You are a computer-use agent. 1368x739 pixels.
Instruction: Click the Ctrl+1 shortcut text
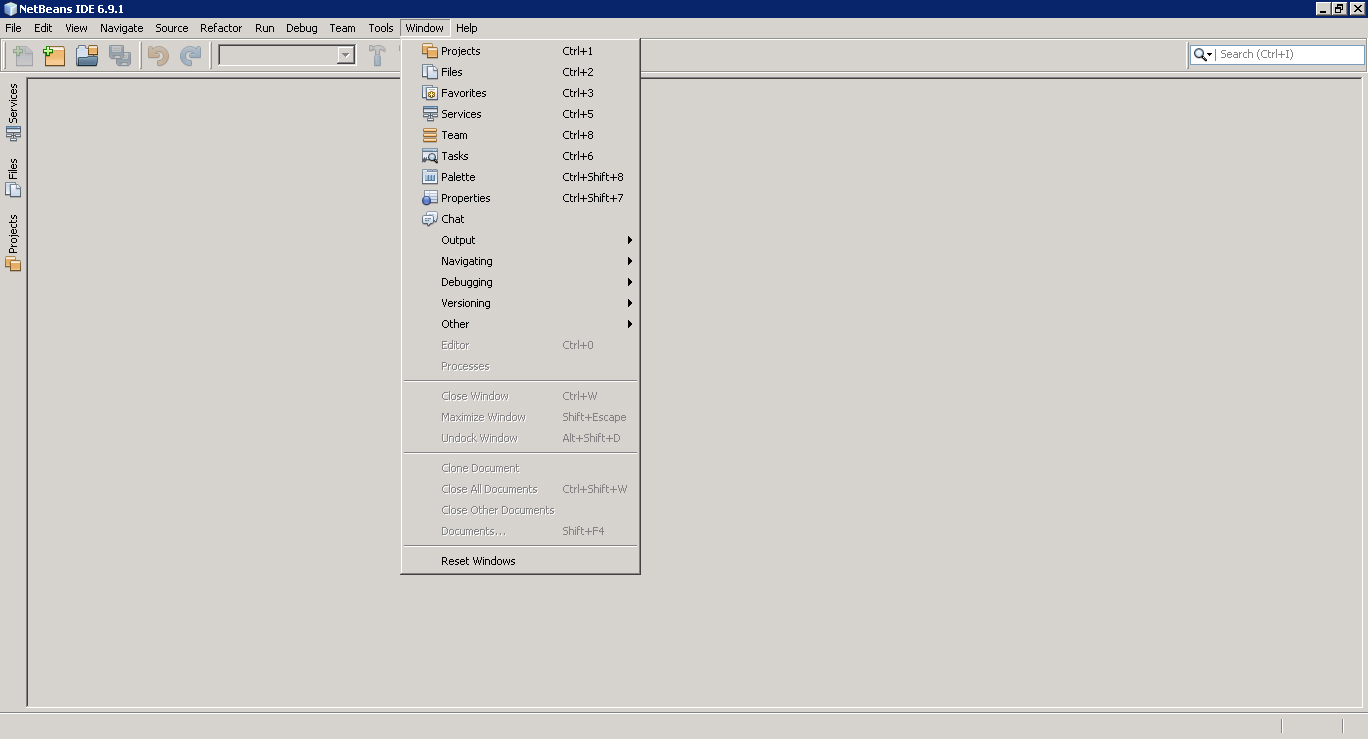click(577, 51)
